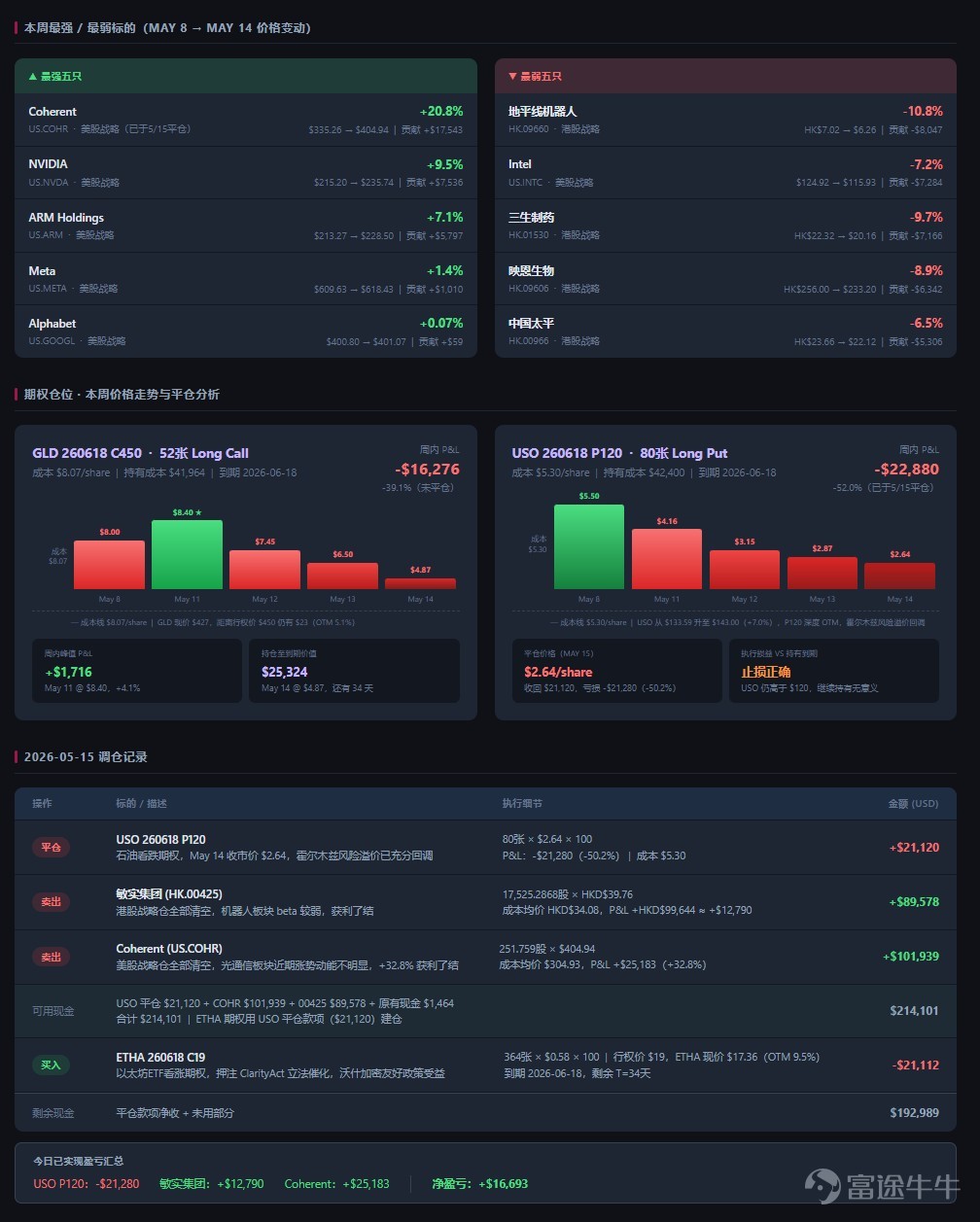980x1222 pixels.
Task: Click the -$21,112 amount
Action: pos(916,1065)
